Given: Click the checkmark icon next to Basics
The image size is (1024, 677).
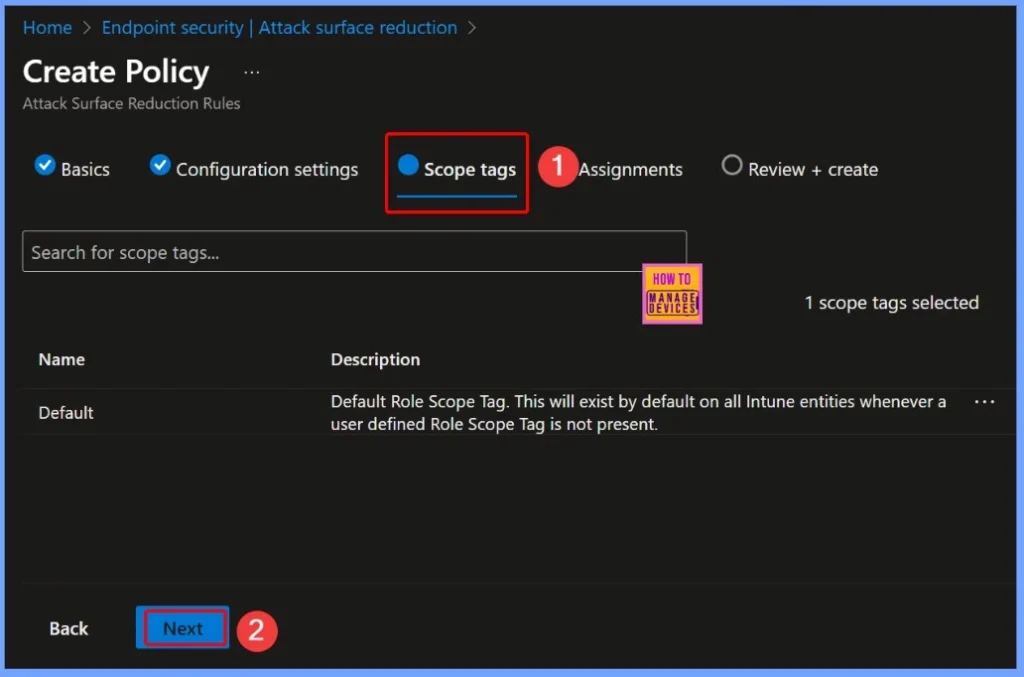Looking at the screenshot, I should point(45,166).
